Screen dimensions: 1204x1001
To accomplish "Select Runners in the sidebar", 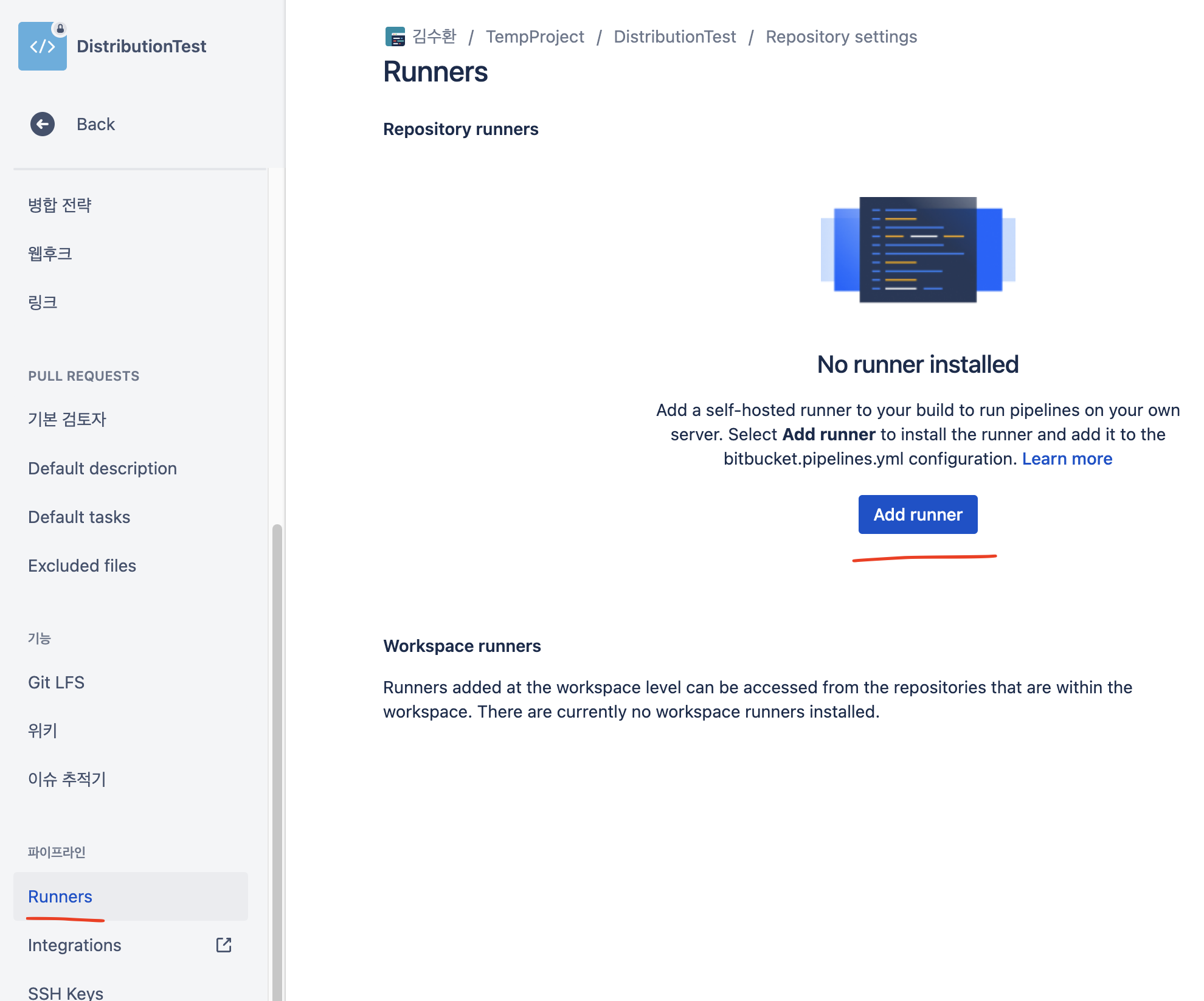I will [60, 896].
